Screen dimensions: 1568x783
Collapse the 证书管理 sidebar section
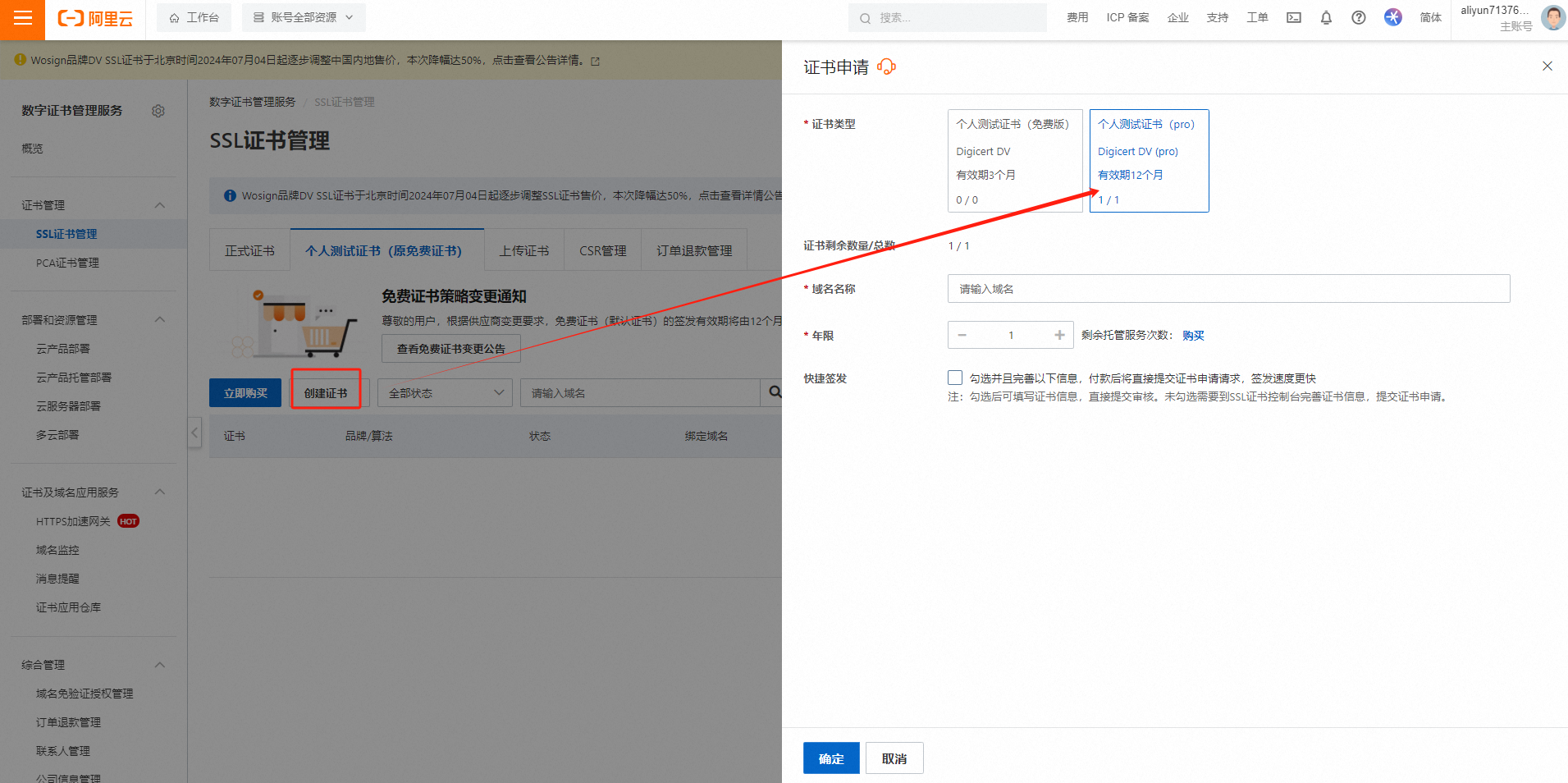160,205
